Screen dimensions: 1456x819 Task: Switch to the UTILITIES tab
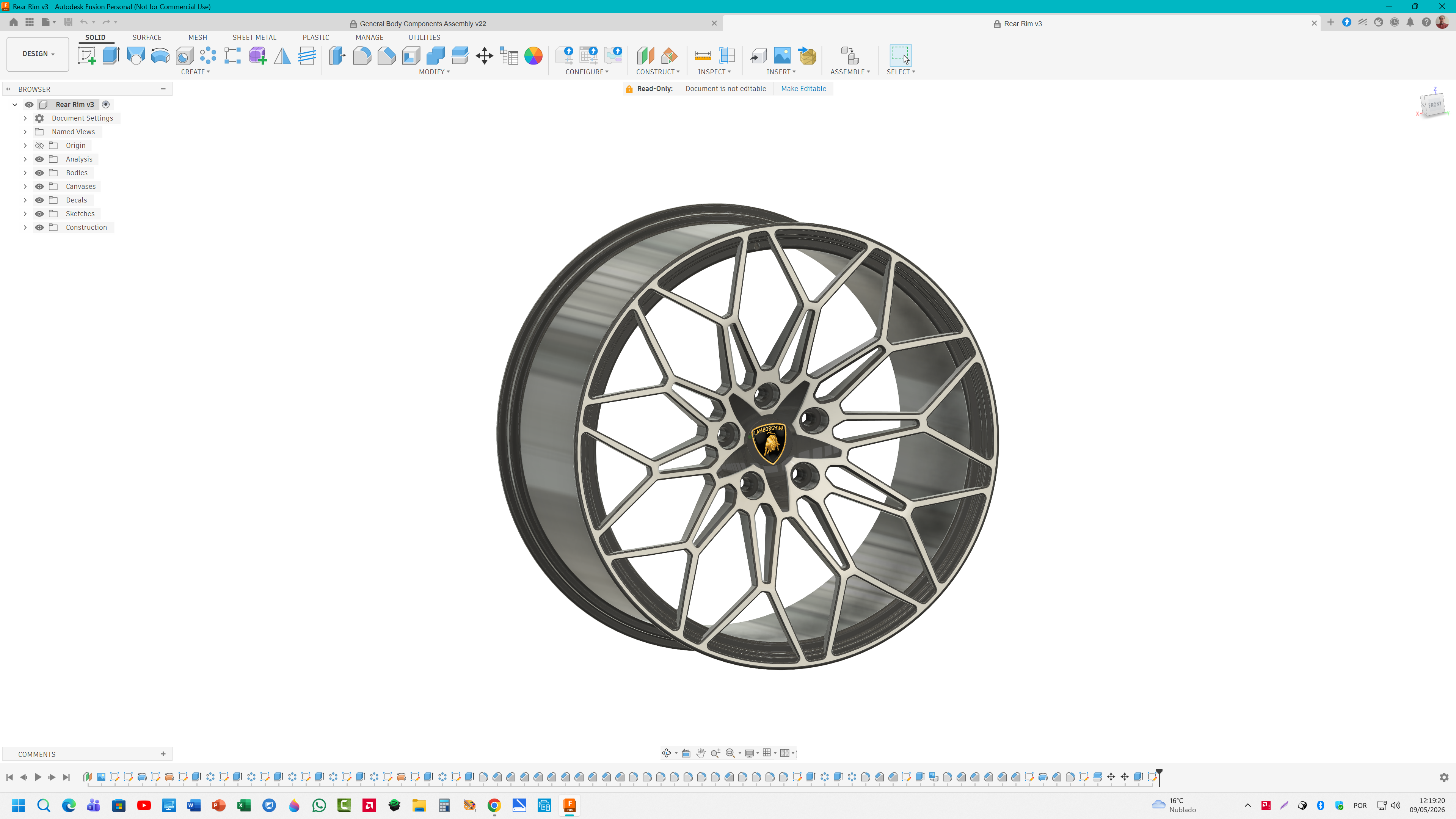pos(425,37)
